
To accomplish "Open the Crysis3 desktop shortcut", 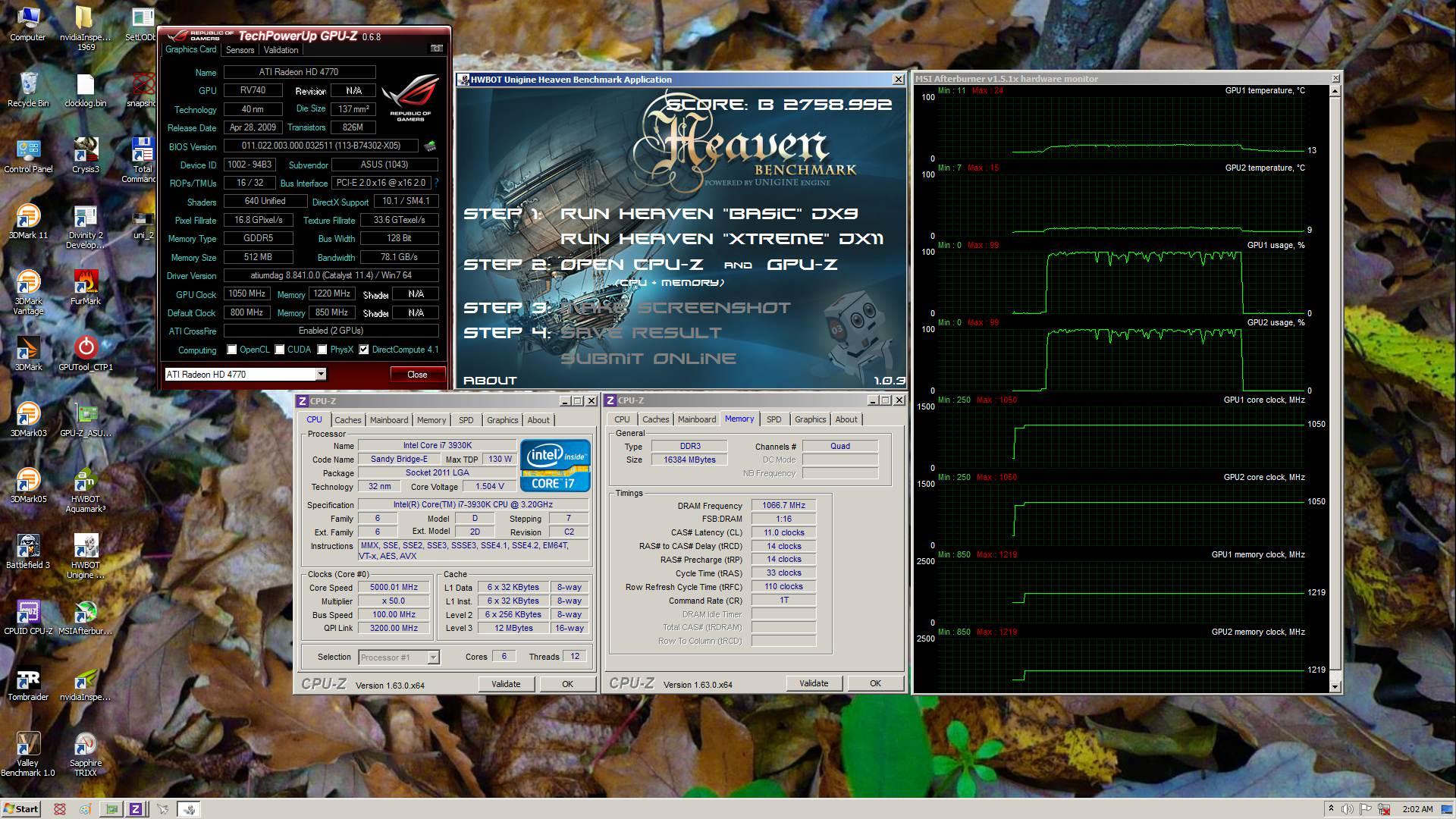I will coord(86,156).
